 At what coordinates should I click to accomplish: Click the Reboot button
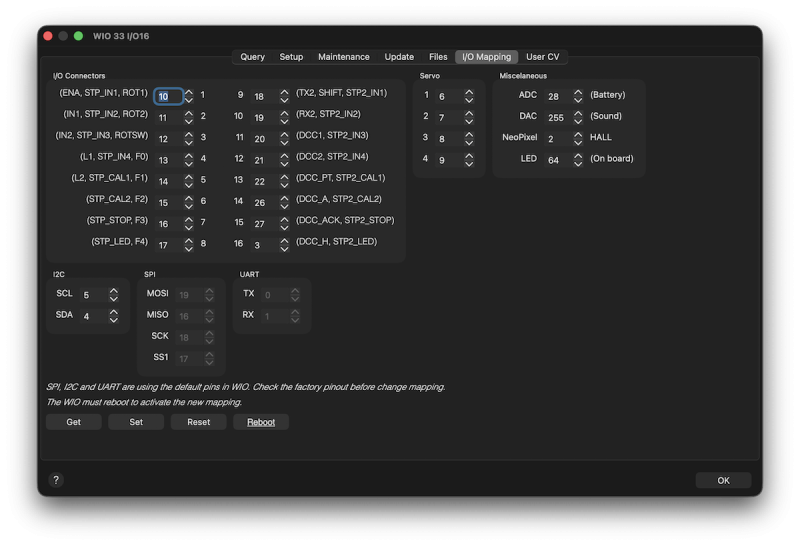pos(261,422)
